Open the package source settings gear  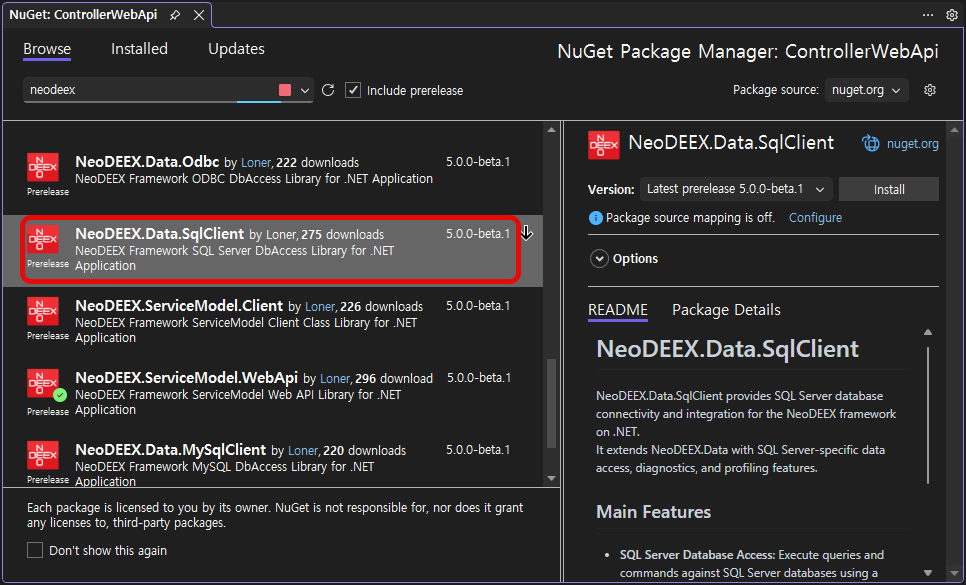coord(930,90)
